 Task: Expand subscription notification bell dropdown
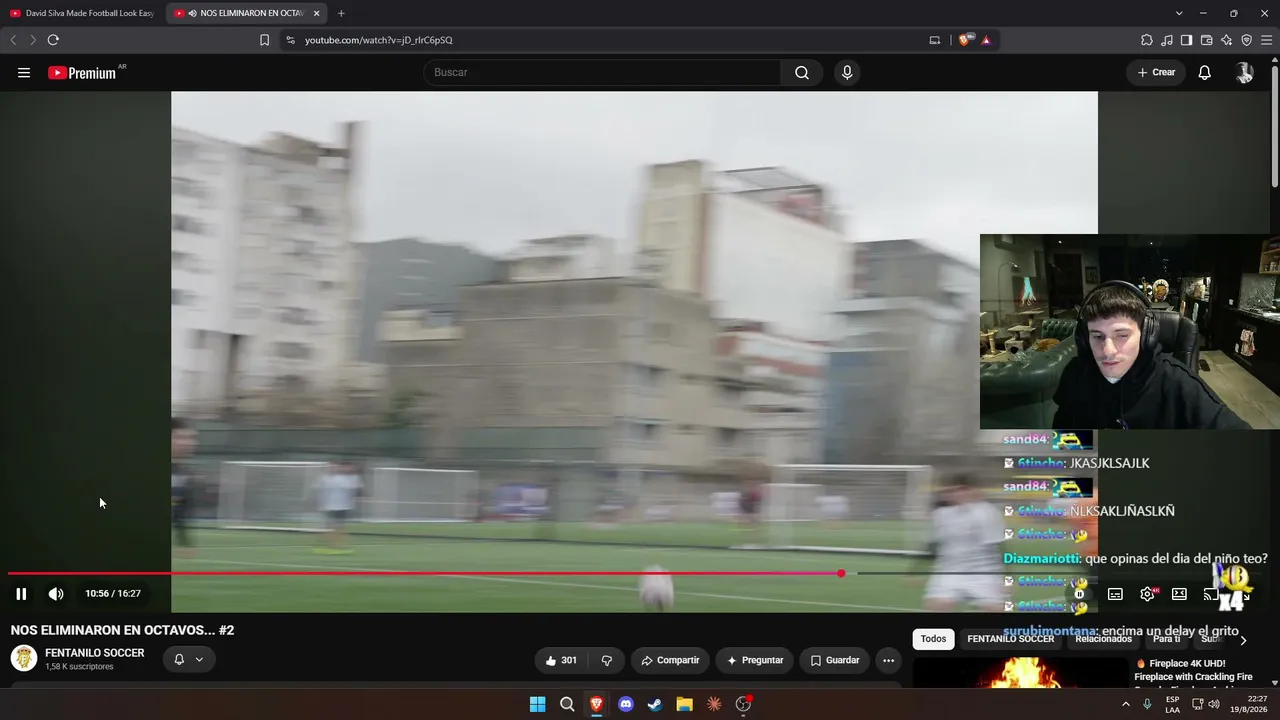(x=189, y=660)
